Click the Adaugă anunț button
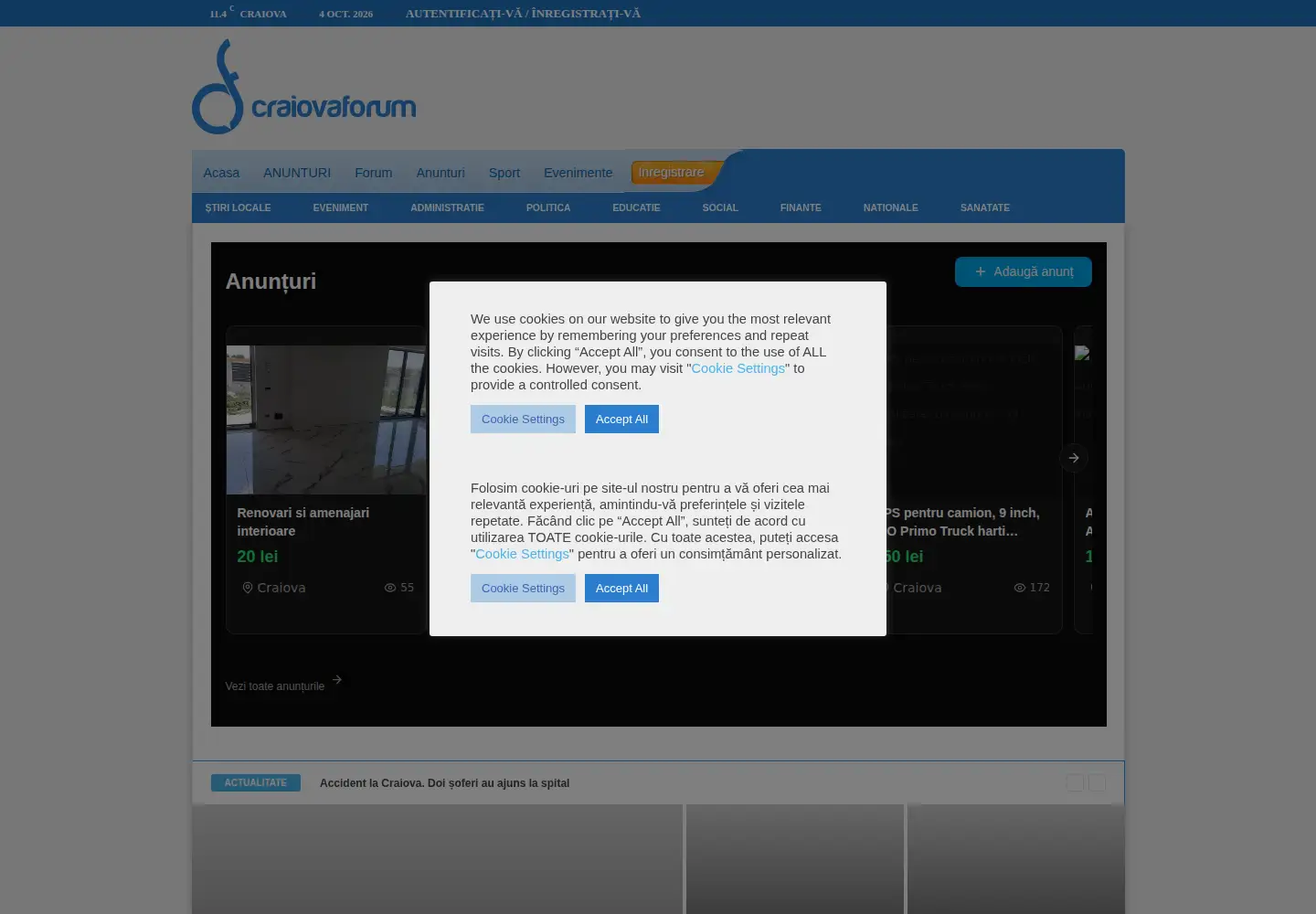 pyautogui.click(x=1024, y=271)
